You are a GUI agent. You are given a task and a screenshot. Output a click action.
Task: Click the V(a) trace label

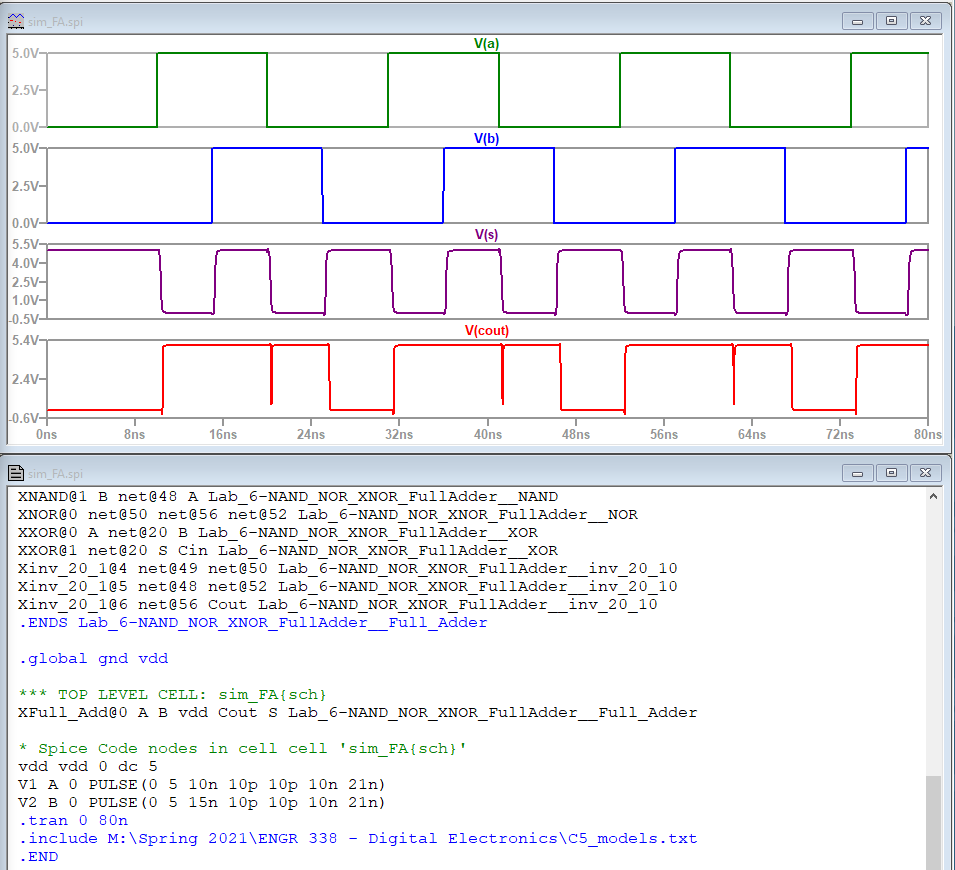click(486, 44)
